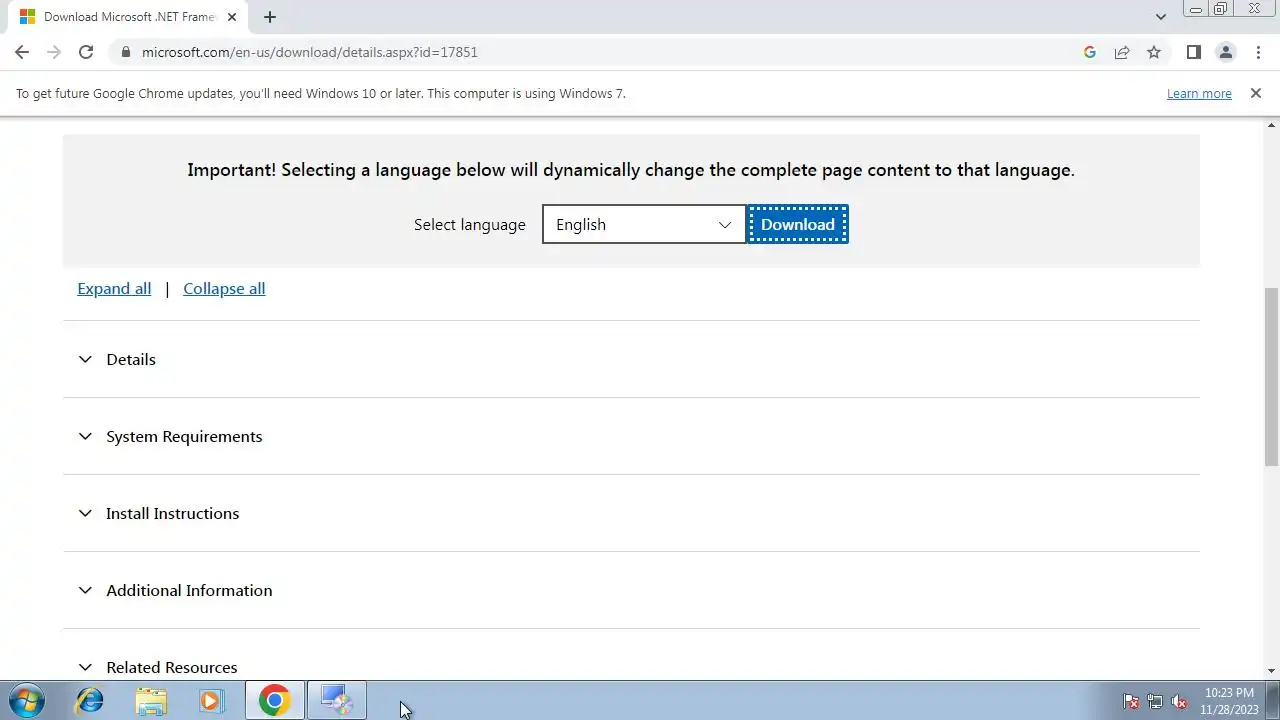Open the clock showing 10:23 PM
The height and width of the screenshot is (720, 1280).
point(1229,700)
